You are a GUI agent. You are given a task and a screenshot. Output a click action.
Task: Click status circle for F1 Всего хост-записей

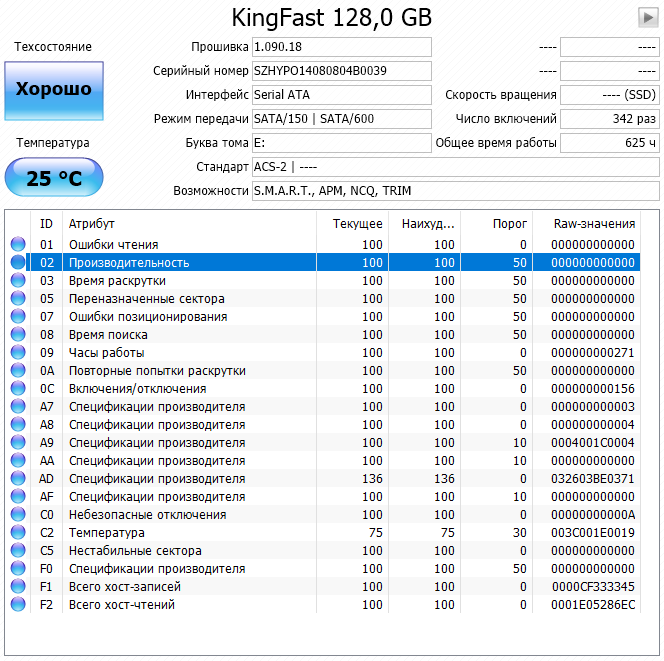[x=18, y=586]
